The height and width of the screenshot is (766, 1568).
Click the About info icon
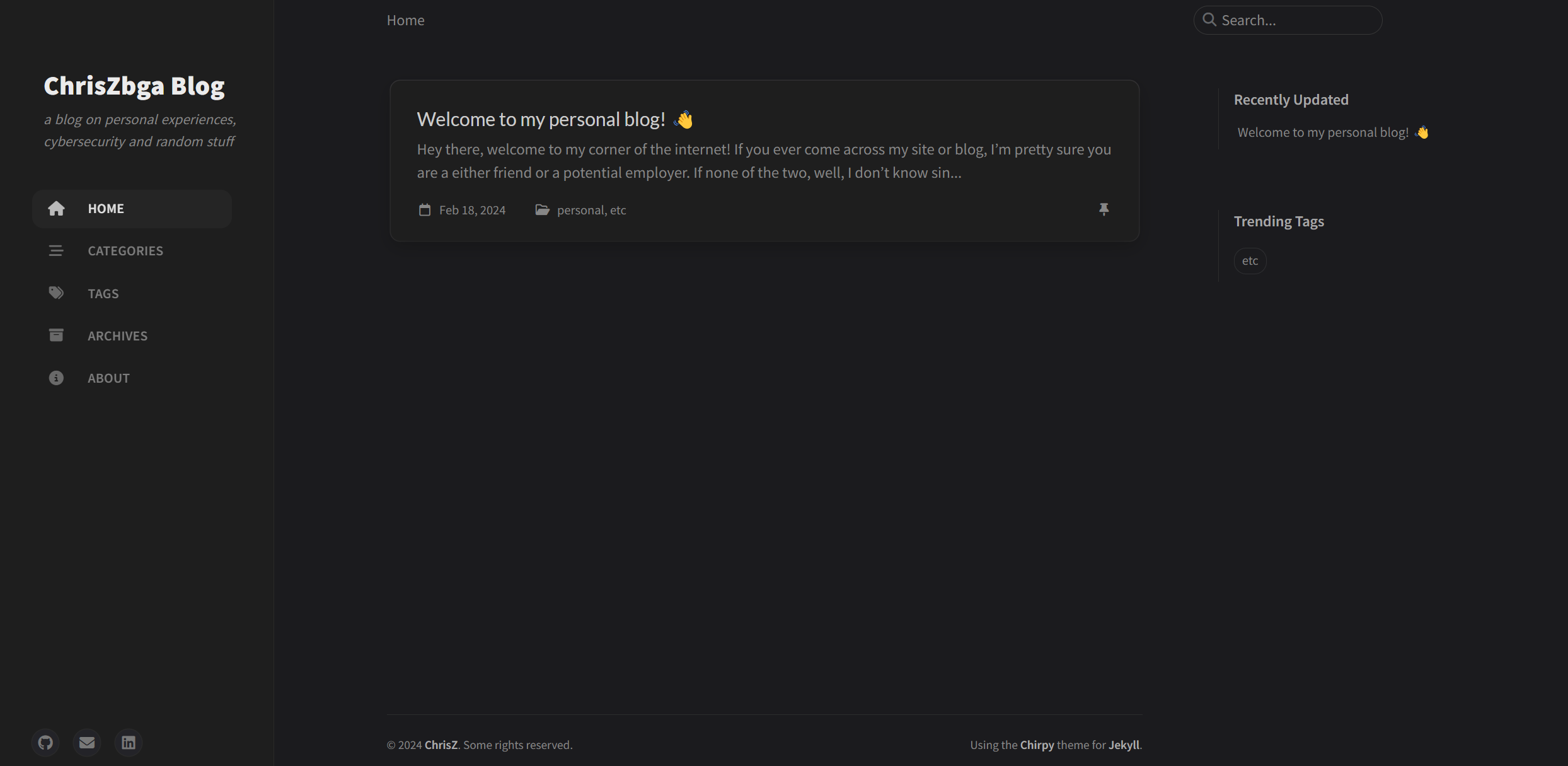pyautogui.click(x=56, y=378)
